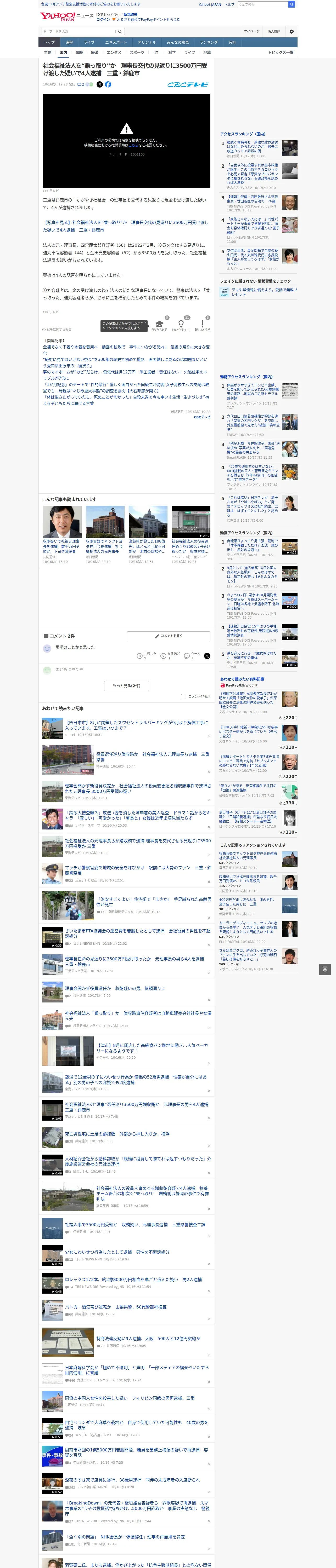Switch to 経済 category
336x1568 pixels.
[94, 52]
